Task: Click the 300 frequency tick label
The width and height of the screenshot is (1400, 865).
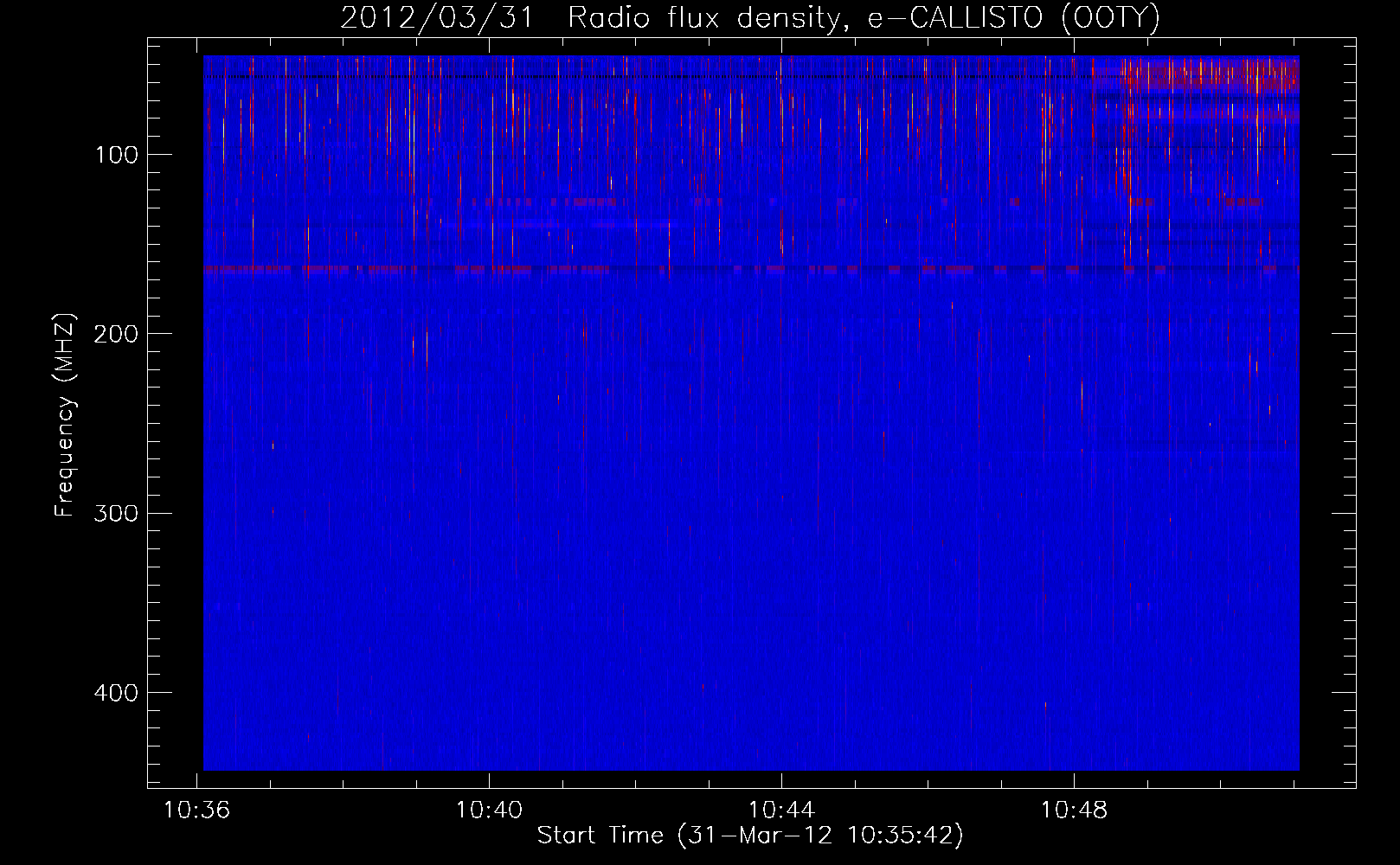Action: tap(116, 514)
